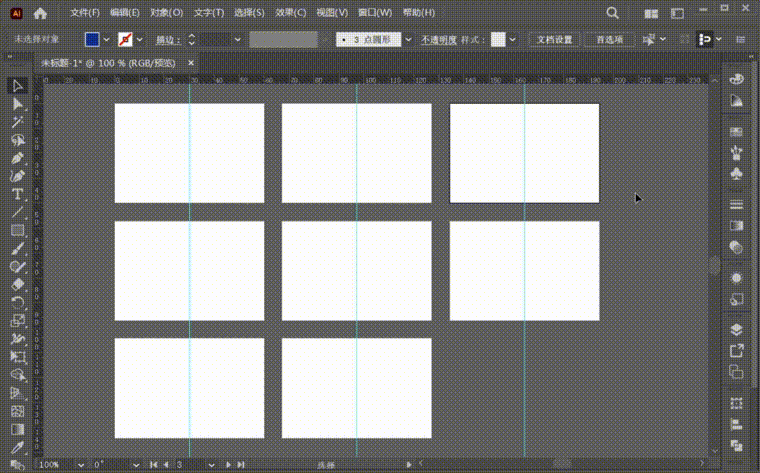Click the stroke none swatch
The height and width of the screenshot is (473, 760).
coord(125,39)
